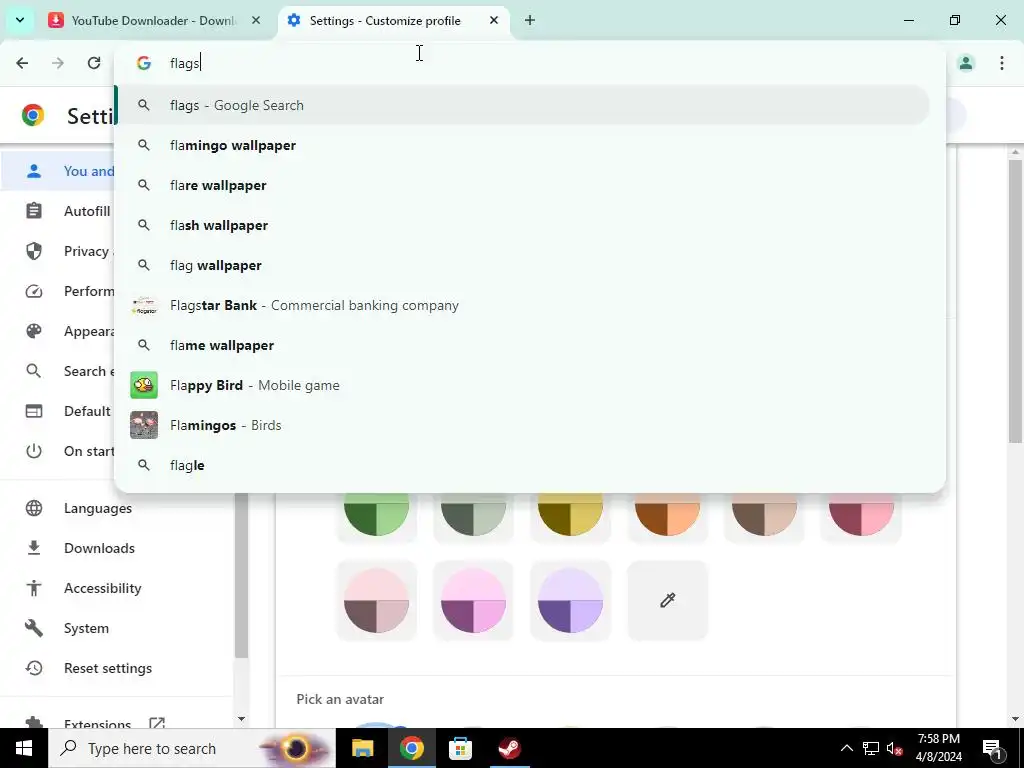Open custom color eyedropper picker
The width and height of the screenshot is (1024, 768).
point(667,601)
